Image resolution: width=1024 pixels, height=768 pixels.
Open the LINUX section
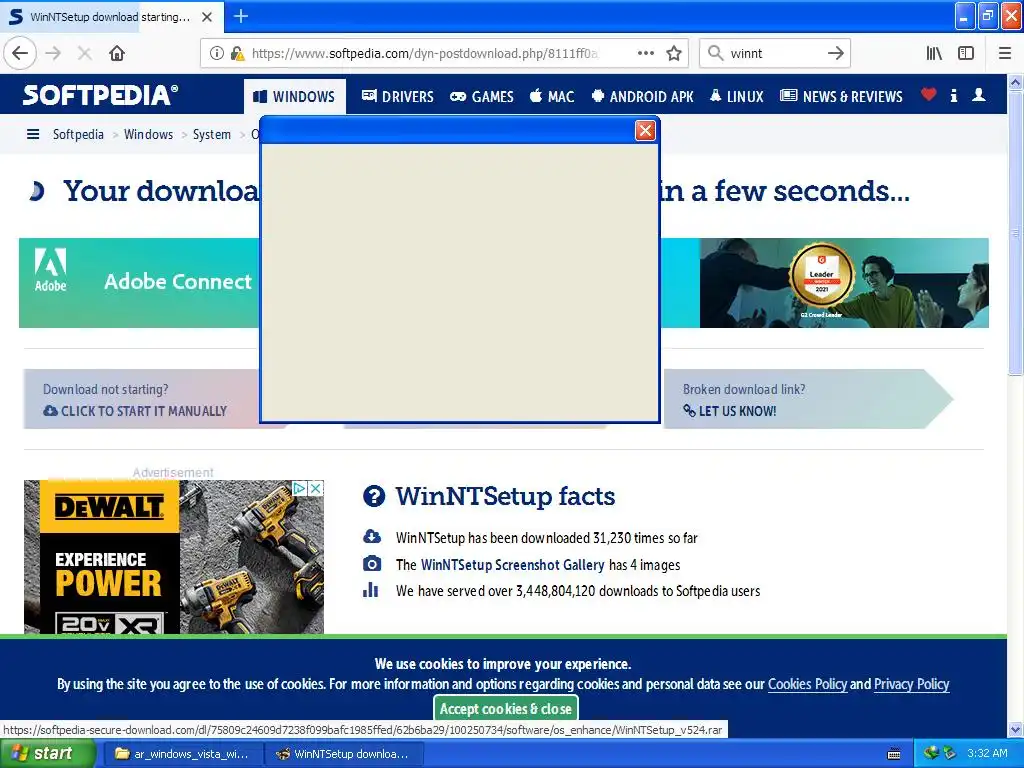(737, 97)
